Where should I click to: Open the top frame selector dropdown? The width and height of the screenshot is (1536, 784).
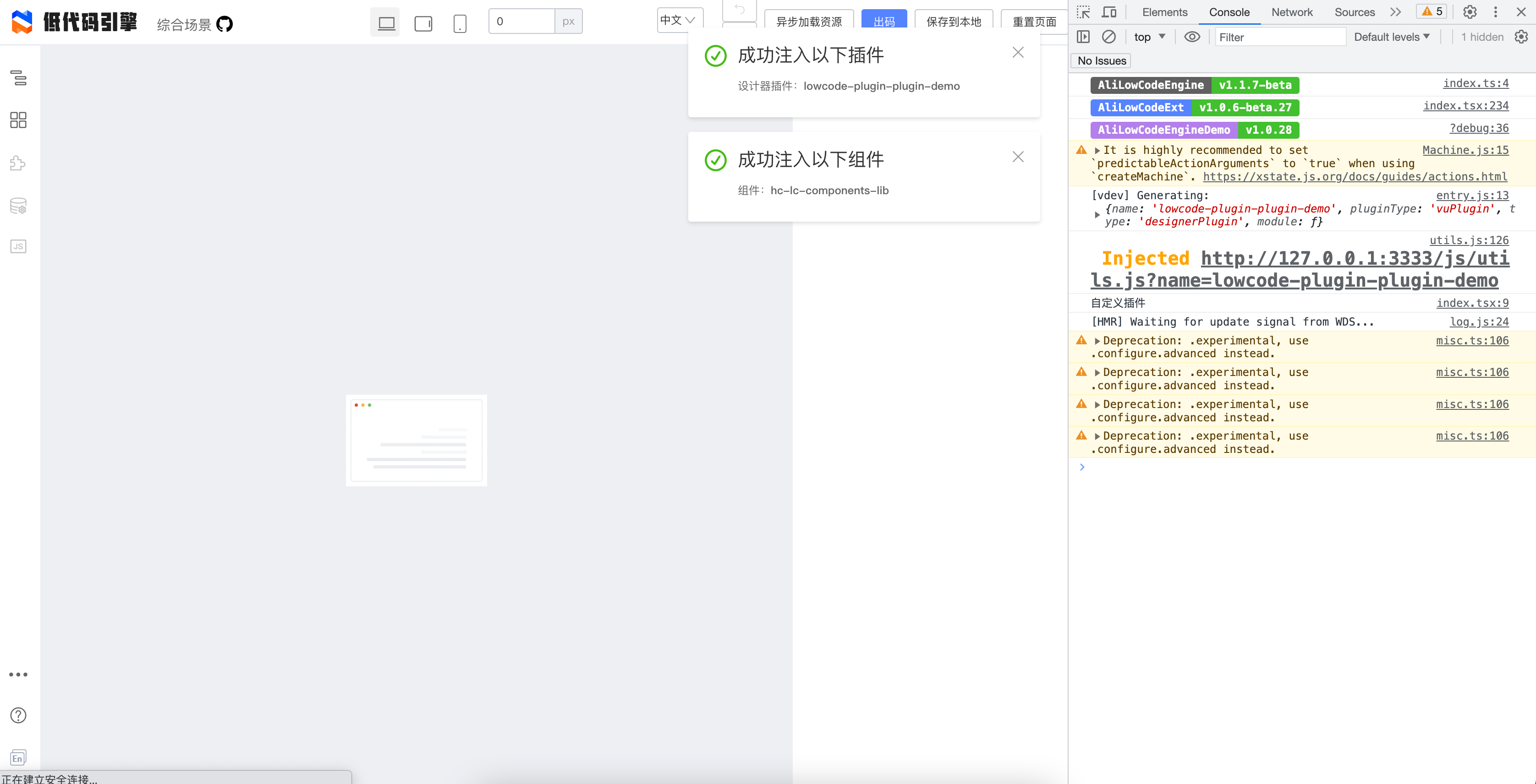tap(1148, 36)
